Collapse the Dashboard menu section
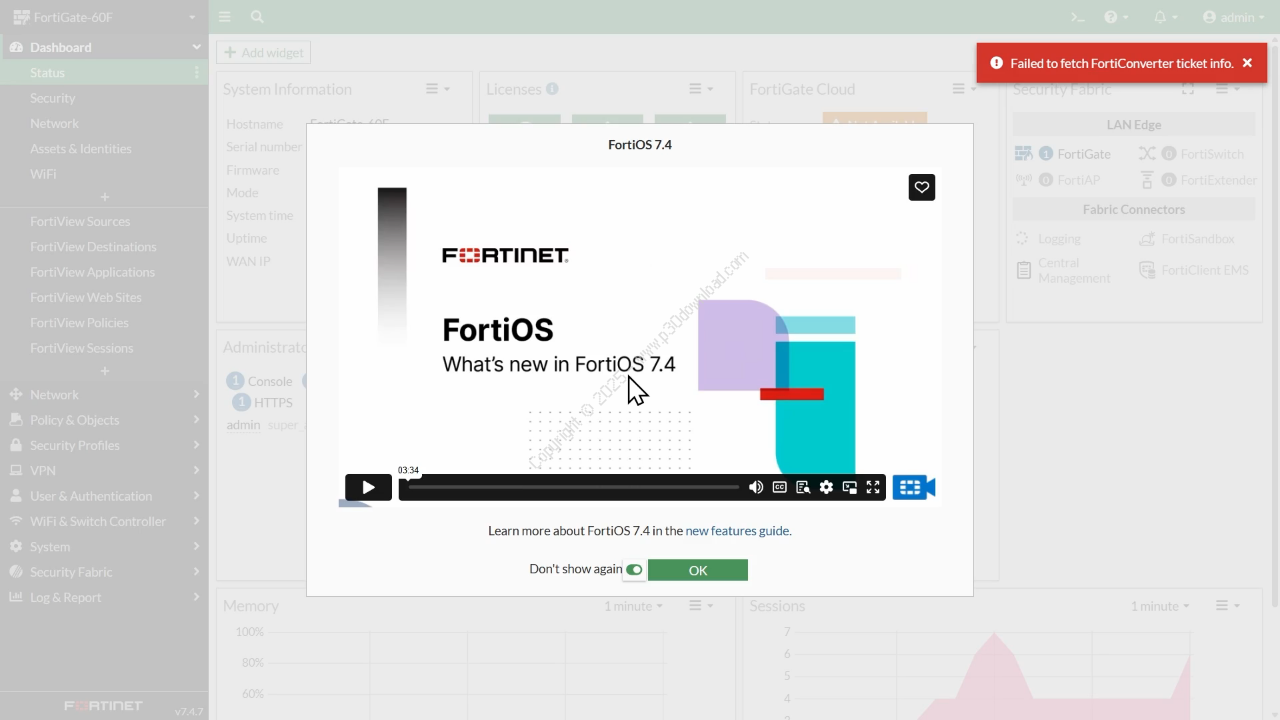This screenshot has height=720, width=1280. (x=104, y=47)
